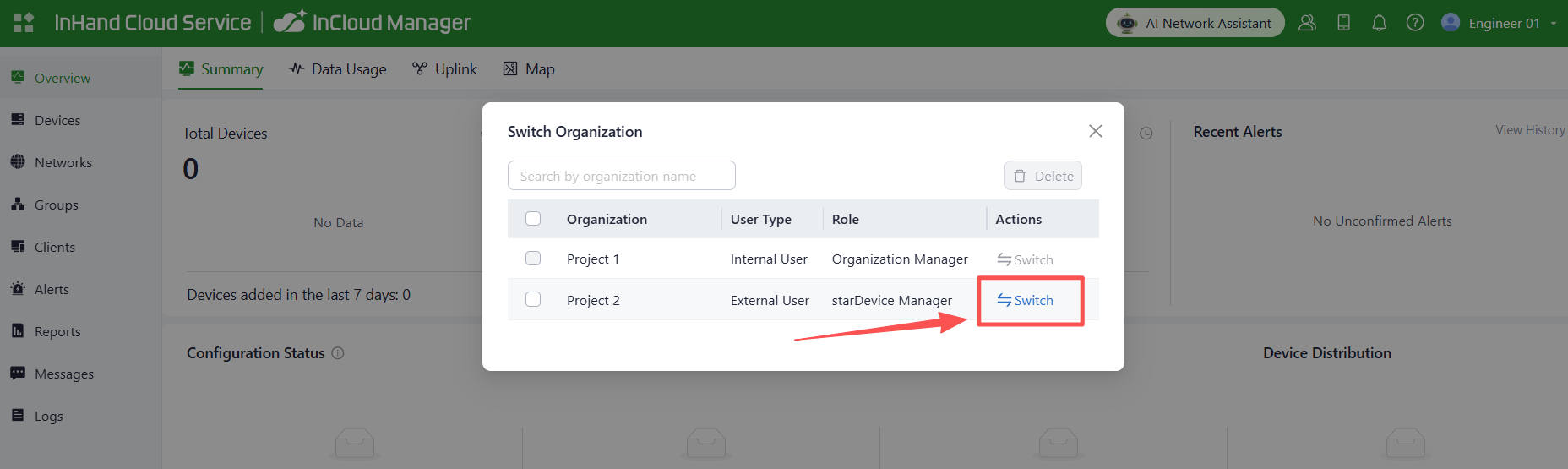Check the Project 2 checkbox
Screen dimensions: 1568x469
click(533, 299)
